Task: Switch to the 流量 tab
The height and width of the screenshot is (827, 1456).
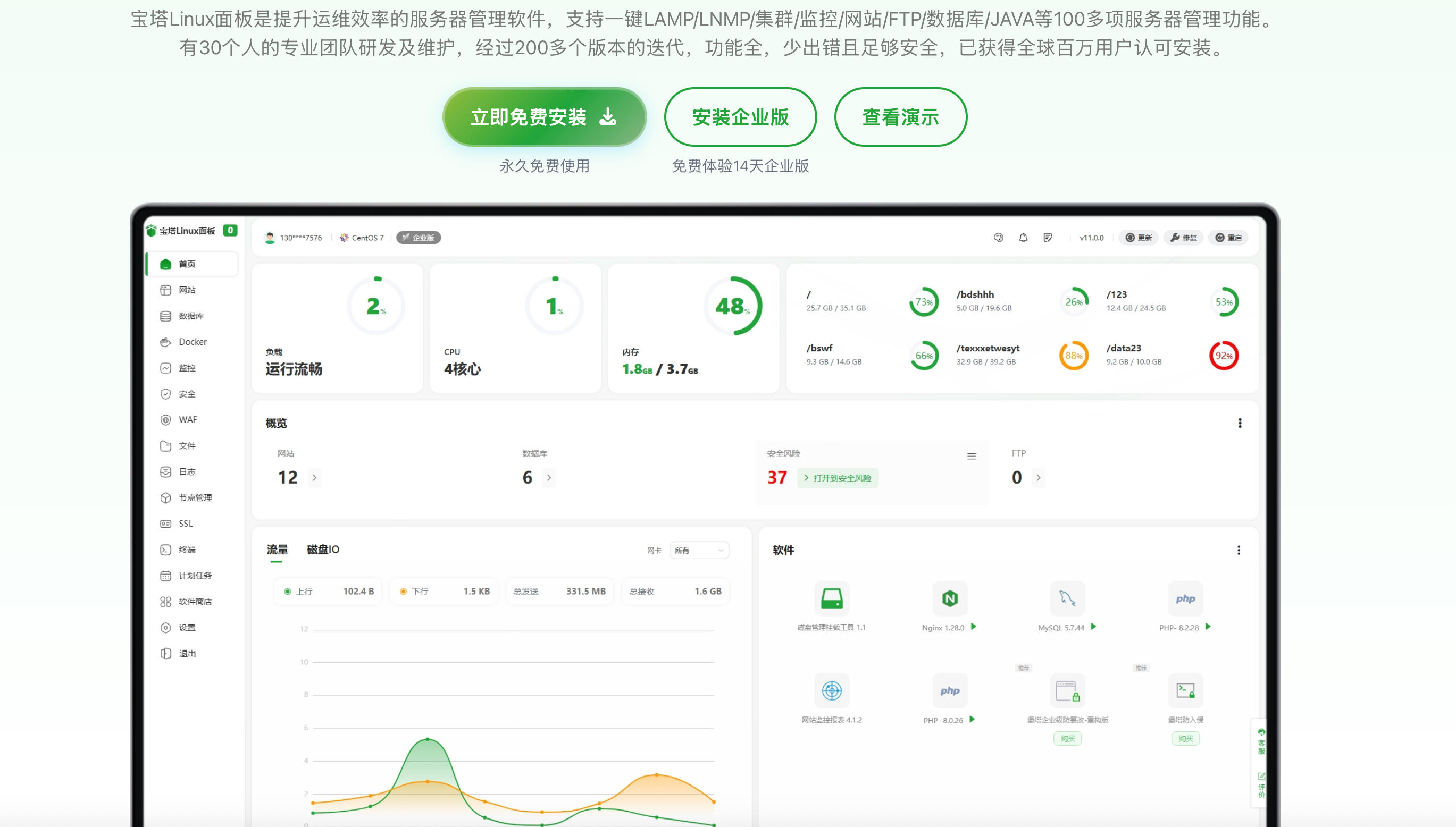Action: (x=278, y=550)
